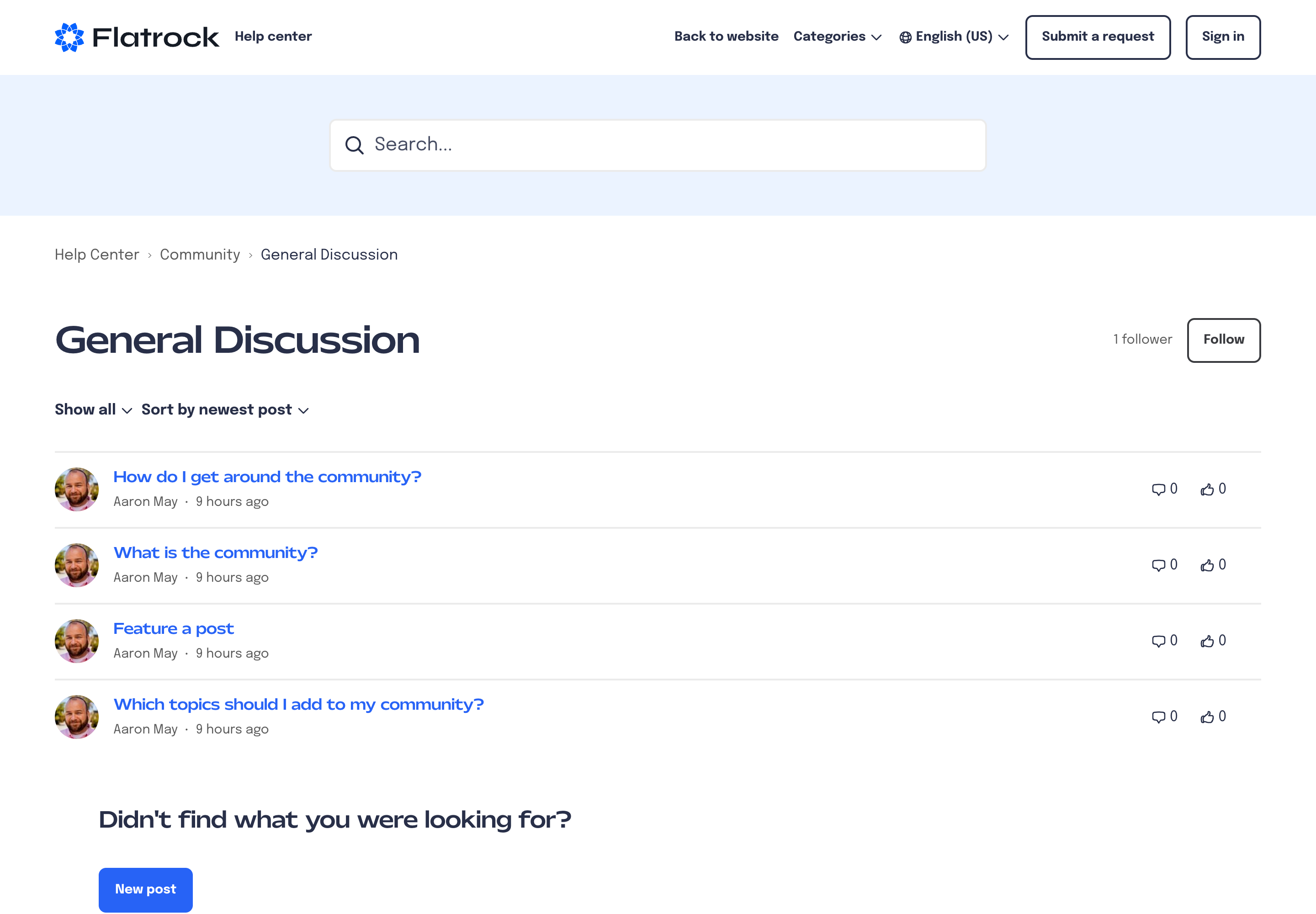The image size is (1316, 914).
Task: Click thumbs-up icon on 'What is the community?' post
Action: (1207, 566)
